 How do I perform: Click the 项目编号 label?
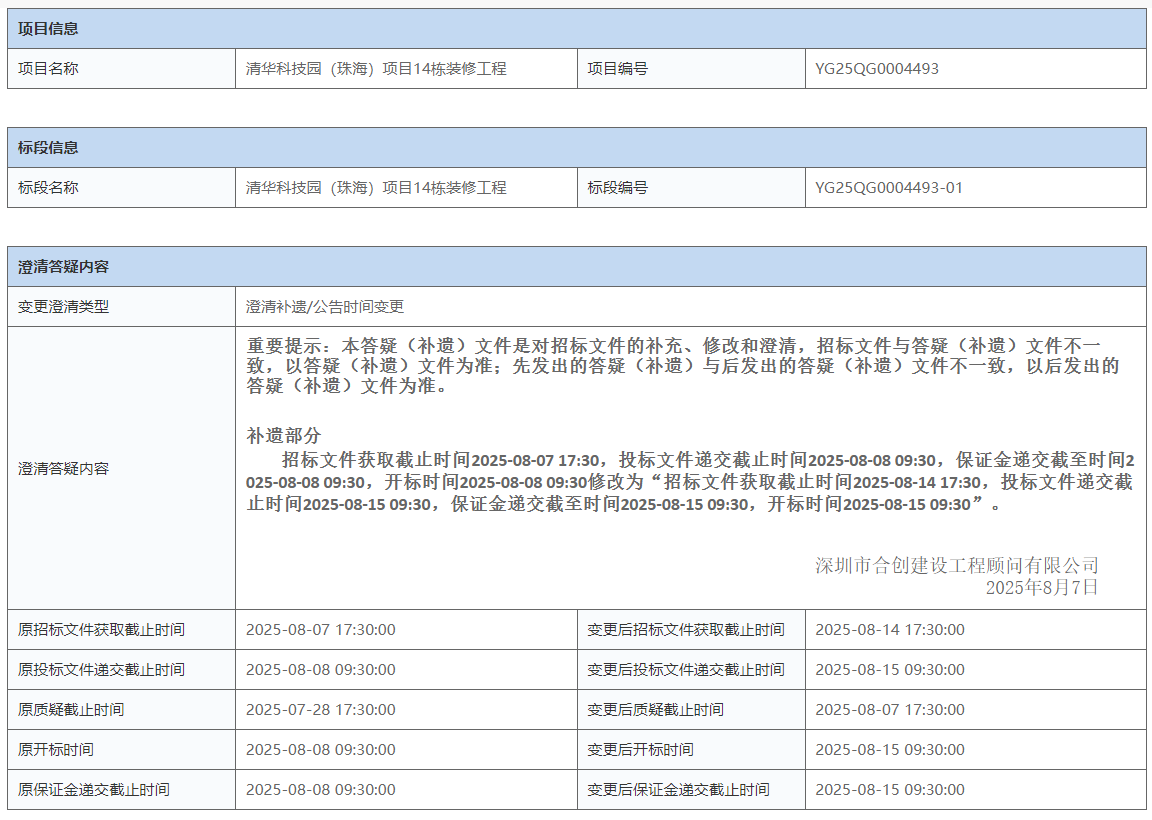(x=617, y=68)
